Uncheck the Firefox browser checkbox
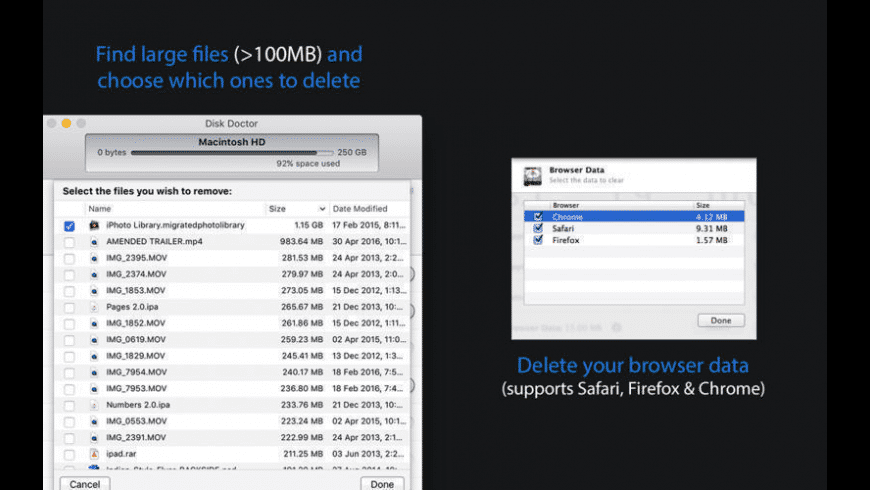Image resolution: width=870 pixels, height=490 pixels. tap(538, 240)
